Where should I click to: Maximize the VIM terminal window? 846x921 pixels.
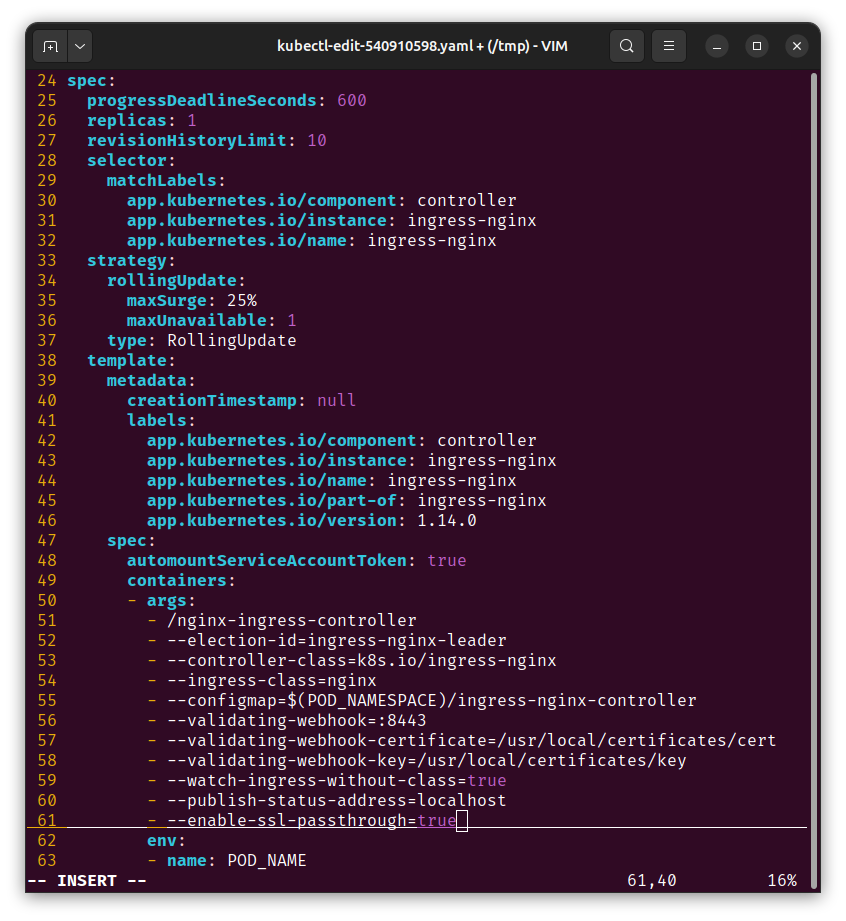coord(757,46)
